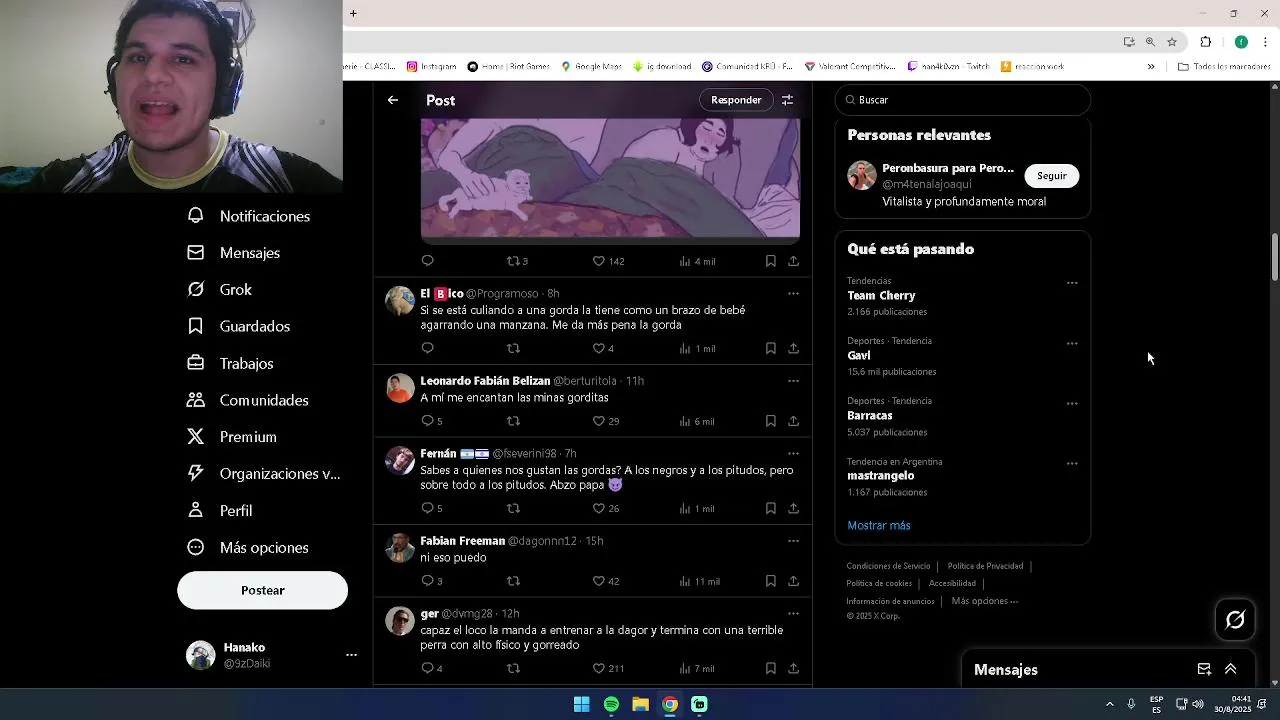Click Chrome icon in taskbar
Viewport: 1280px width, 720px height.
[670, 704]
